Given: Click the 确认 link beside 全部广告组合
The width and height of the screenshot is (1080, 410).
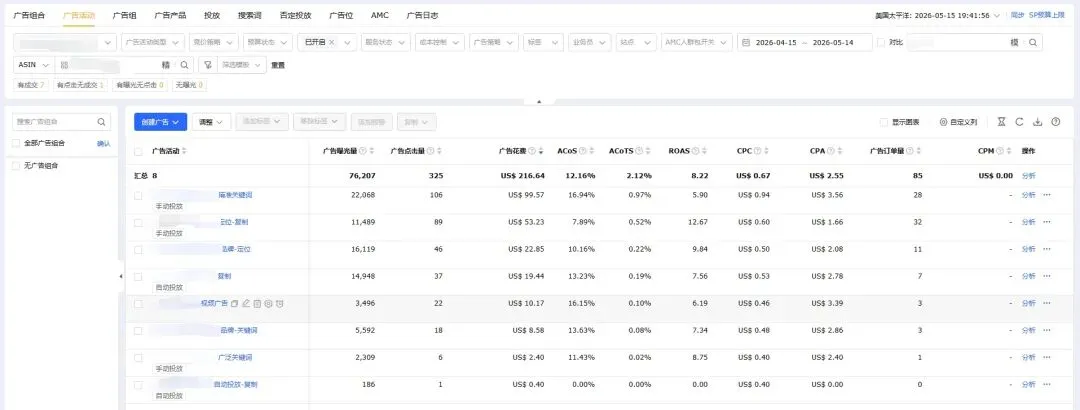Looking at the screenshot, I should (103, 143).
